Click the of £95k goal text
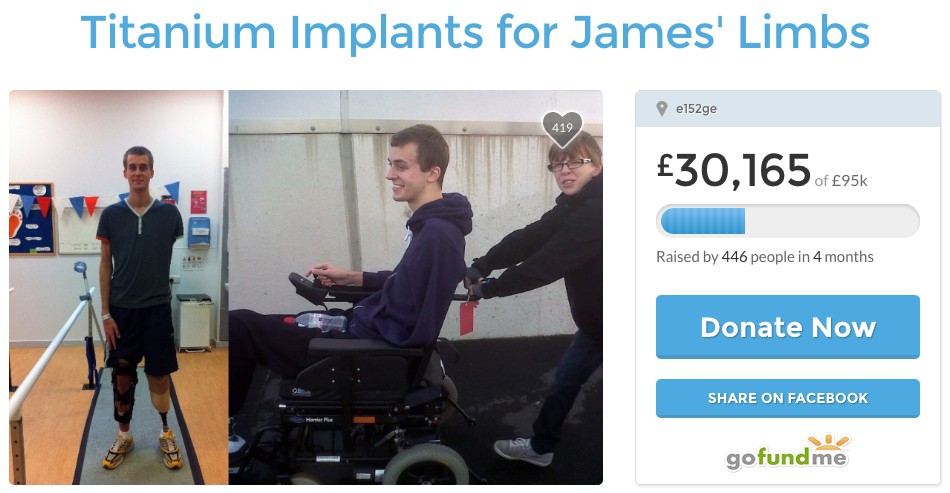Viewport: 950px width, 493px height. pyautogui.click(x=841, y=180)
